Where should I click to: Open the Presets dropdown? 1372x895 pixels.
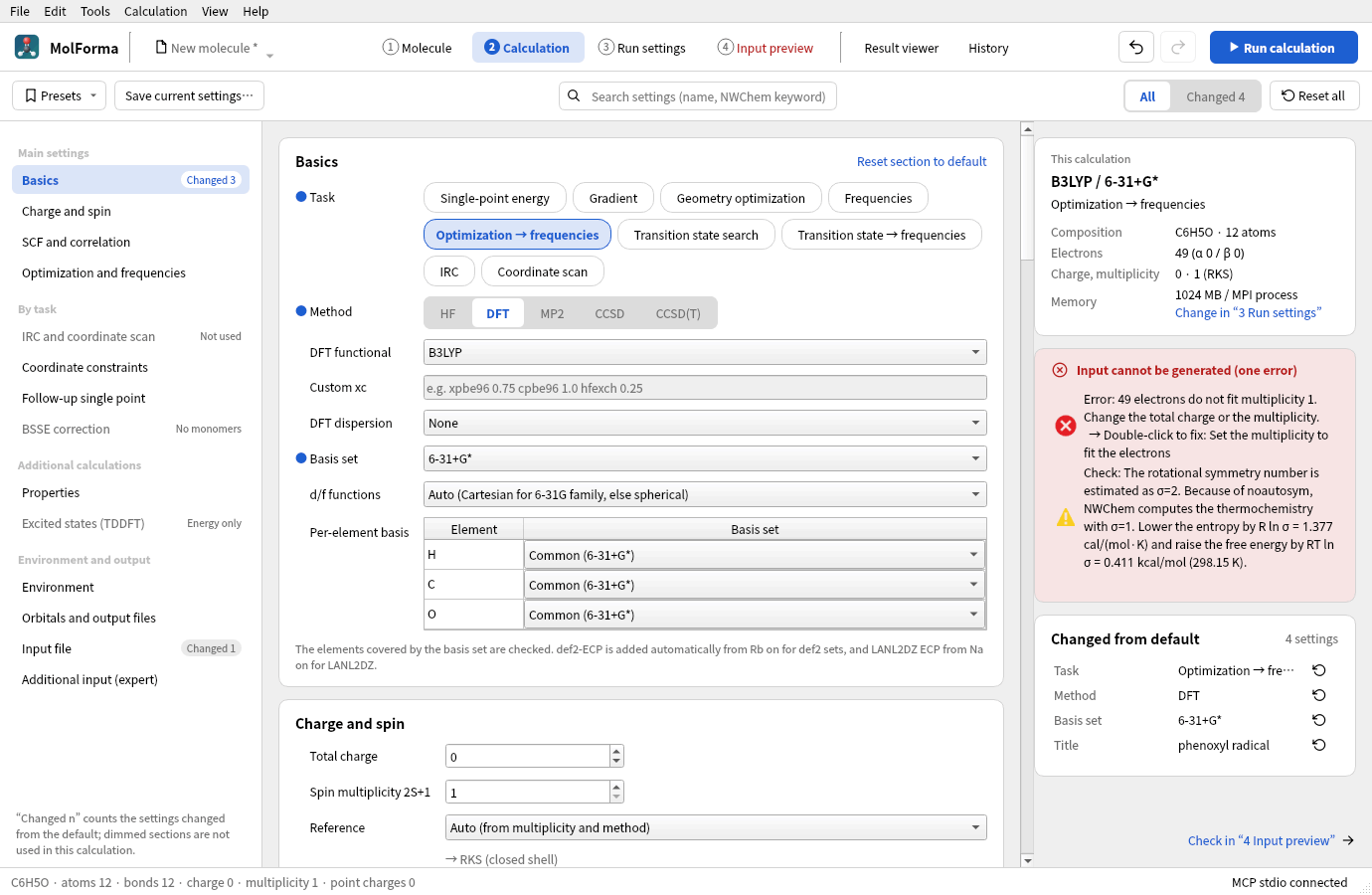(60, 95)
